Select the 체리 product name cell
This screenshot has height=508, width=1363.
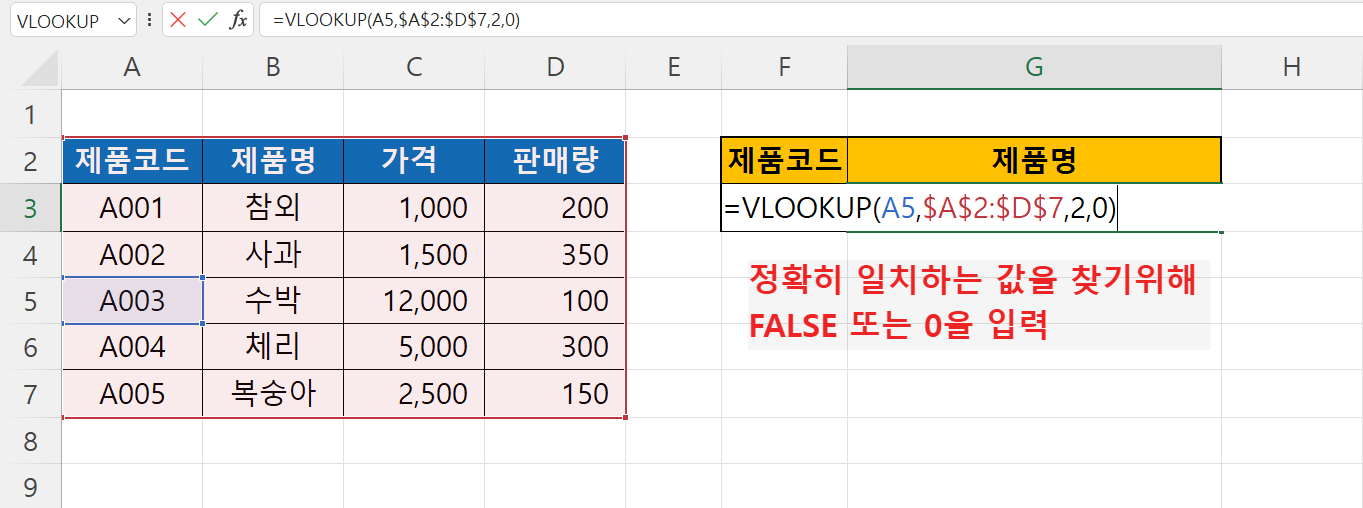(x=273, y=347)
